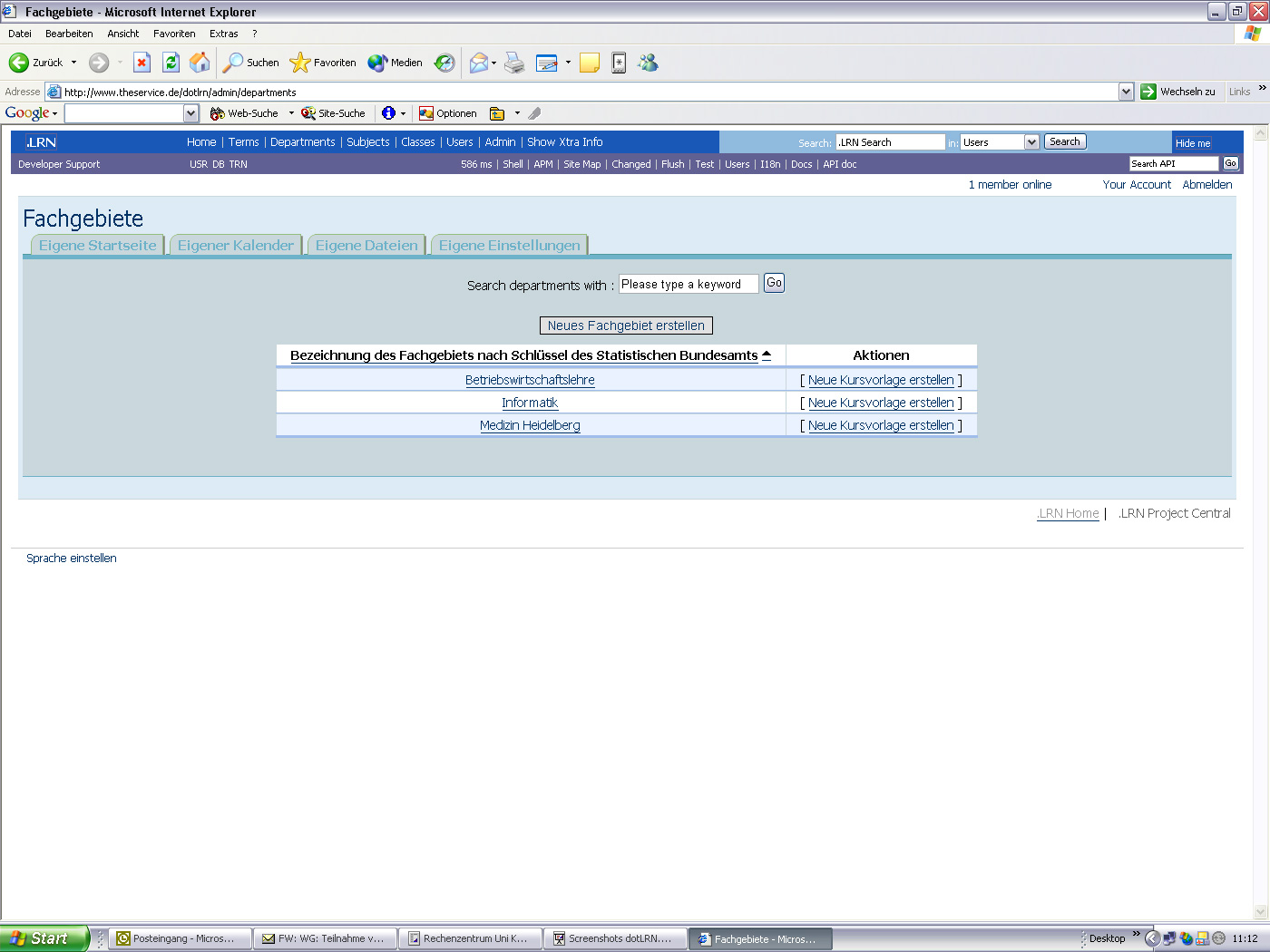
Task: Open the Suchen search panel
Action: pos(249,63)
